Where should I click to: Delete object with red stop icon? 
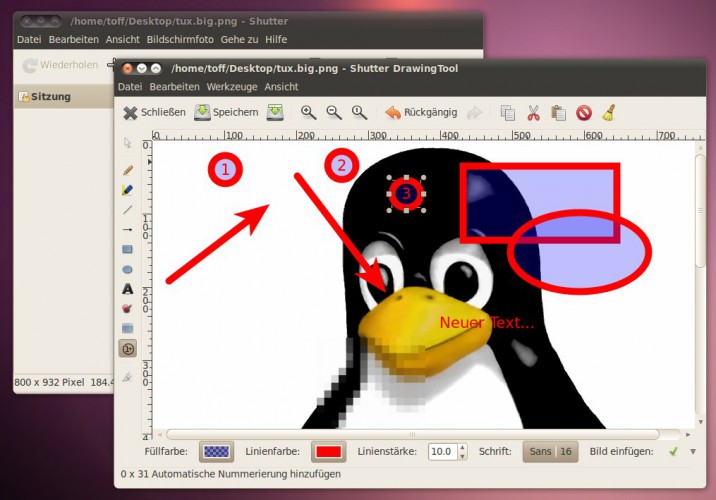click(584, 113)
